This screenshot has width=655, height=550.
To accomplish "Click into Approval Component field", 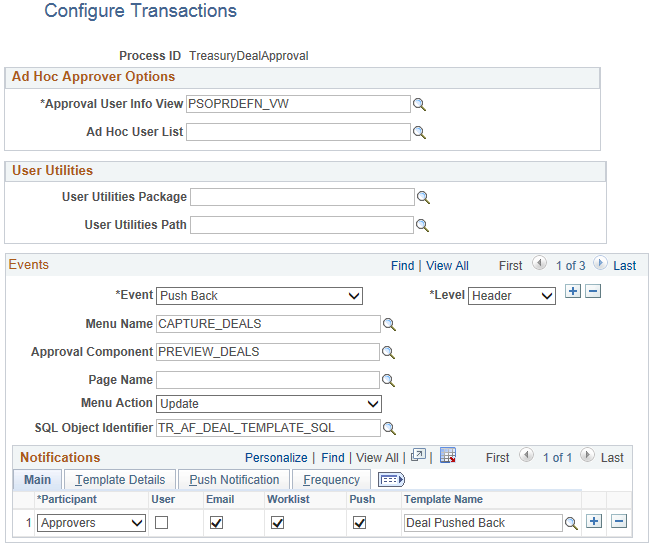I will (268, 352).
